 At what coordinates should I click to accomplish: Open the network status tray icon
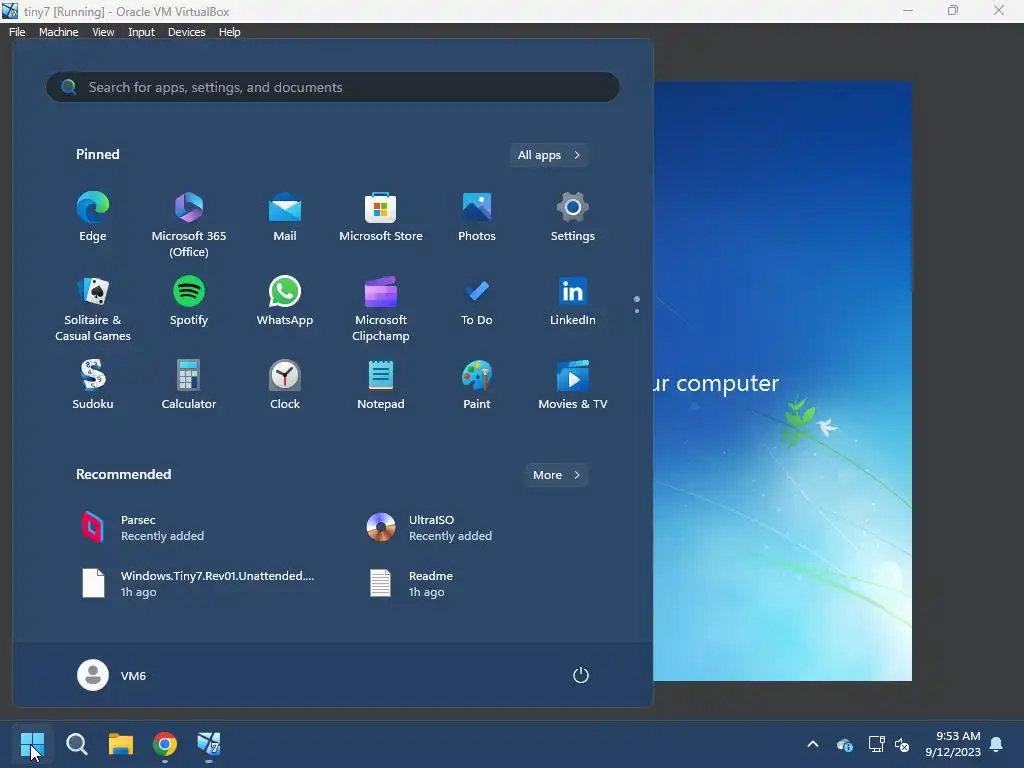coord(876,744)
